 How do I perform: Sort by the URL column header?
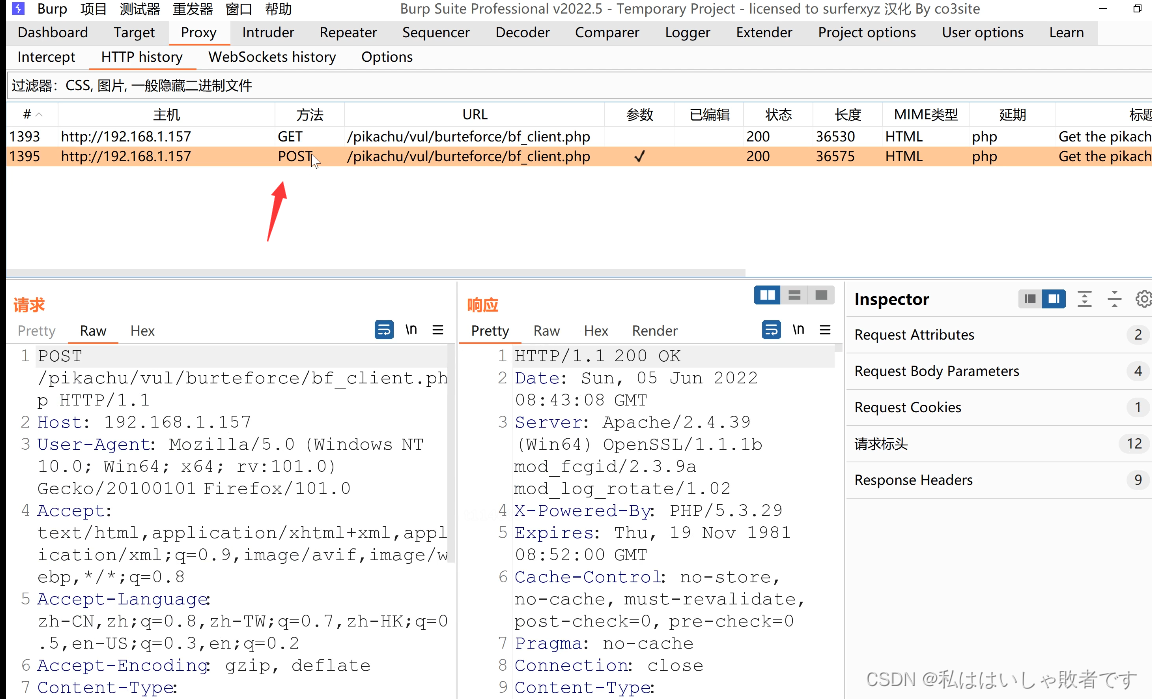(x=475, y=115)
